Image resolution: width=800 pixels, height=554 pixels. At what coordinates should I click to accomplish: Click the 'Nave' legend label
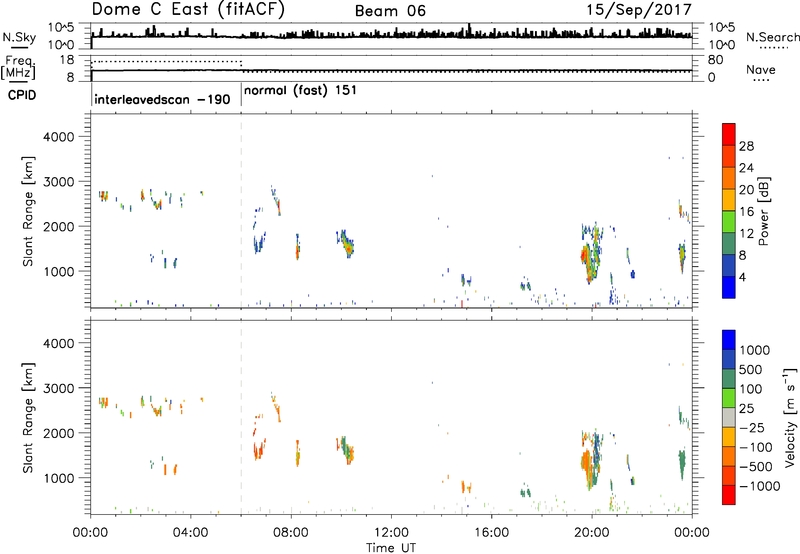[761, 70]
